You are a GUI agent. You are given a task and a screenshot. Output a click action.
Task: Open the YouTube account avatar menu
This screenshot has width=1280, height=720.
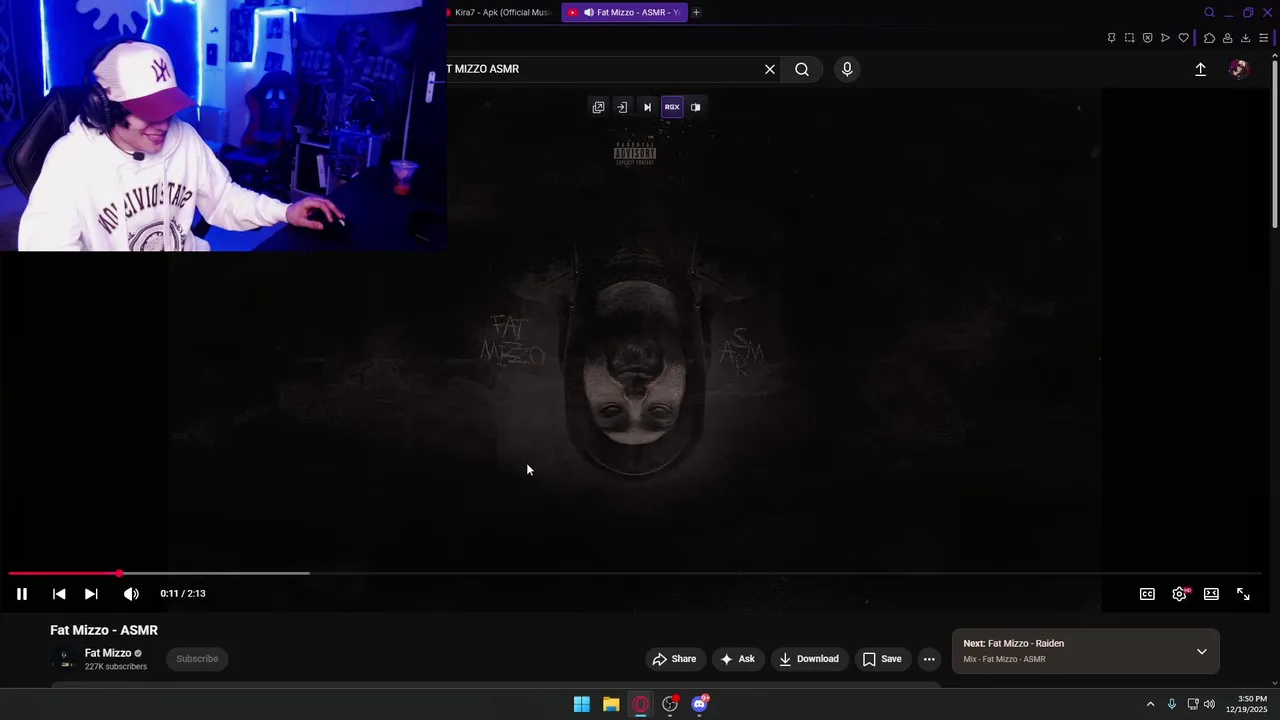(1239, 69)
